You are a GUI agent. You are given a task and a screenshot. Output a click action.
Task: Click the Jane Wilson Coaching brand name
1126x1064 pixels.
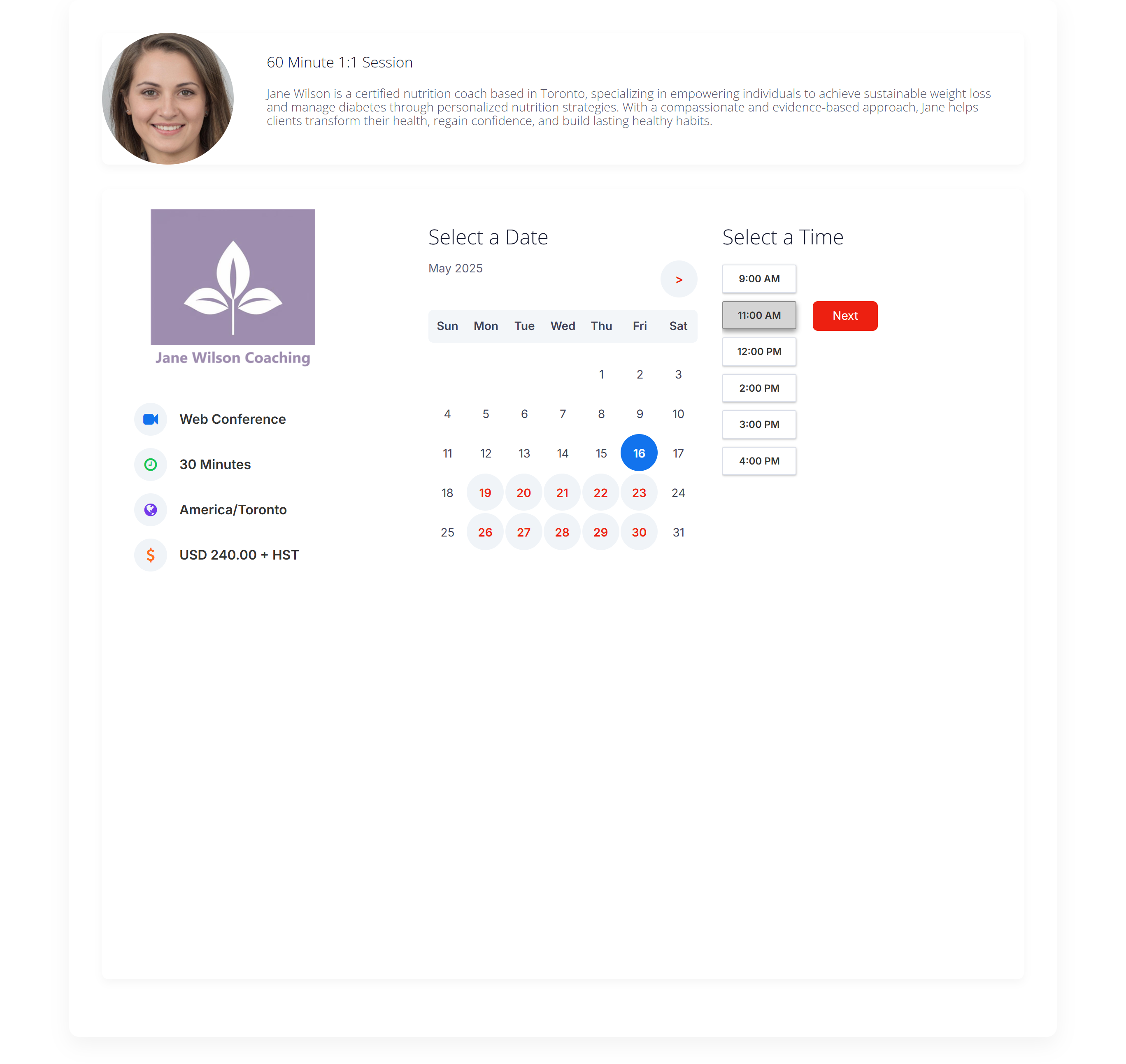(233, 358)
